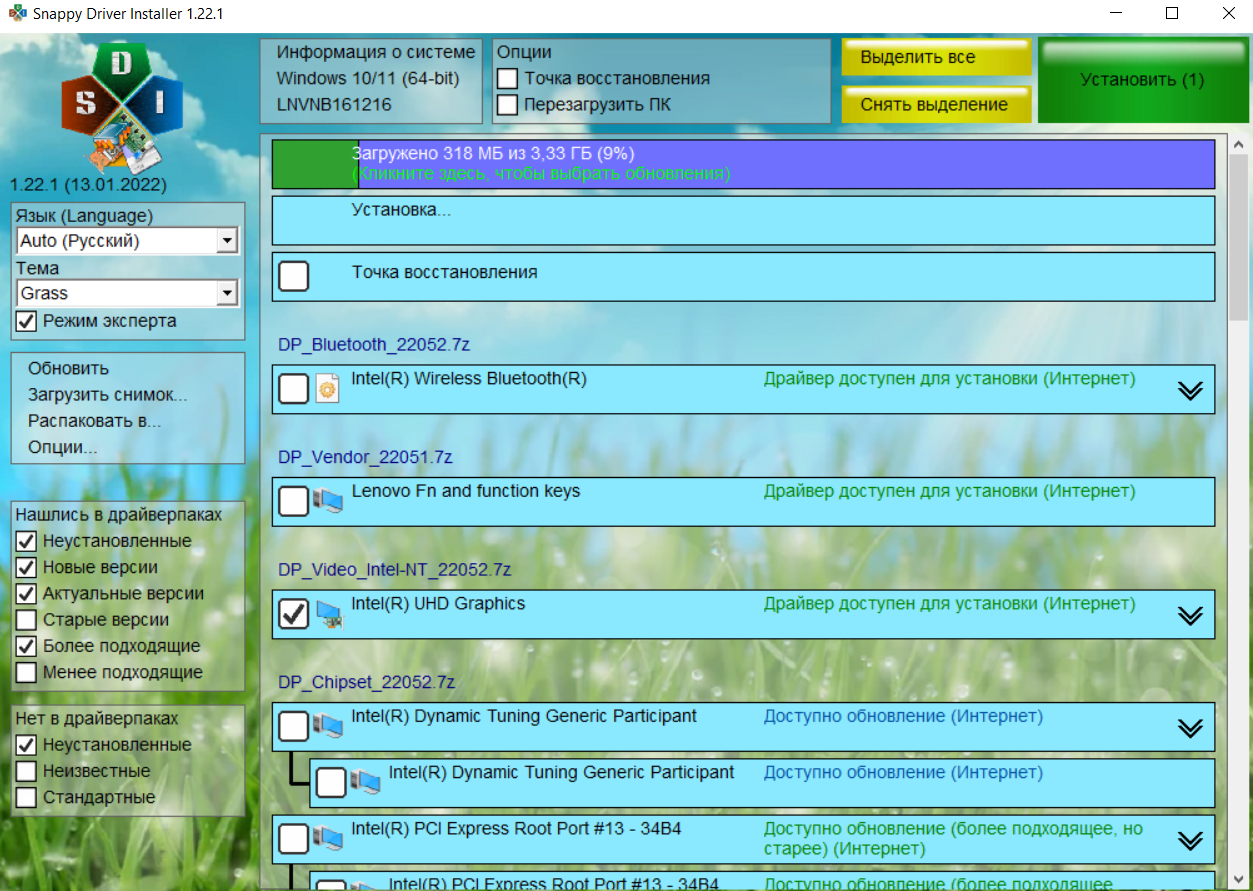Click the vertical scrollbar down arrow
The image size is (1253, 891).
1239,880
